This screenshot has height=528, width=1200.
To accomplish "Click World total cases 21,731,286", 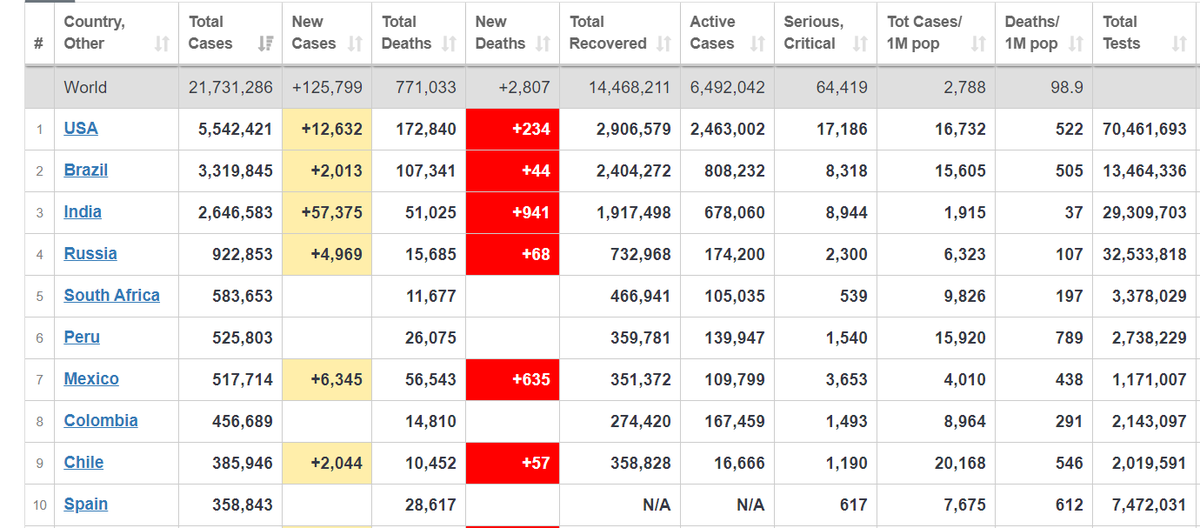I will 230,87.
